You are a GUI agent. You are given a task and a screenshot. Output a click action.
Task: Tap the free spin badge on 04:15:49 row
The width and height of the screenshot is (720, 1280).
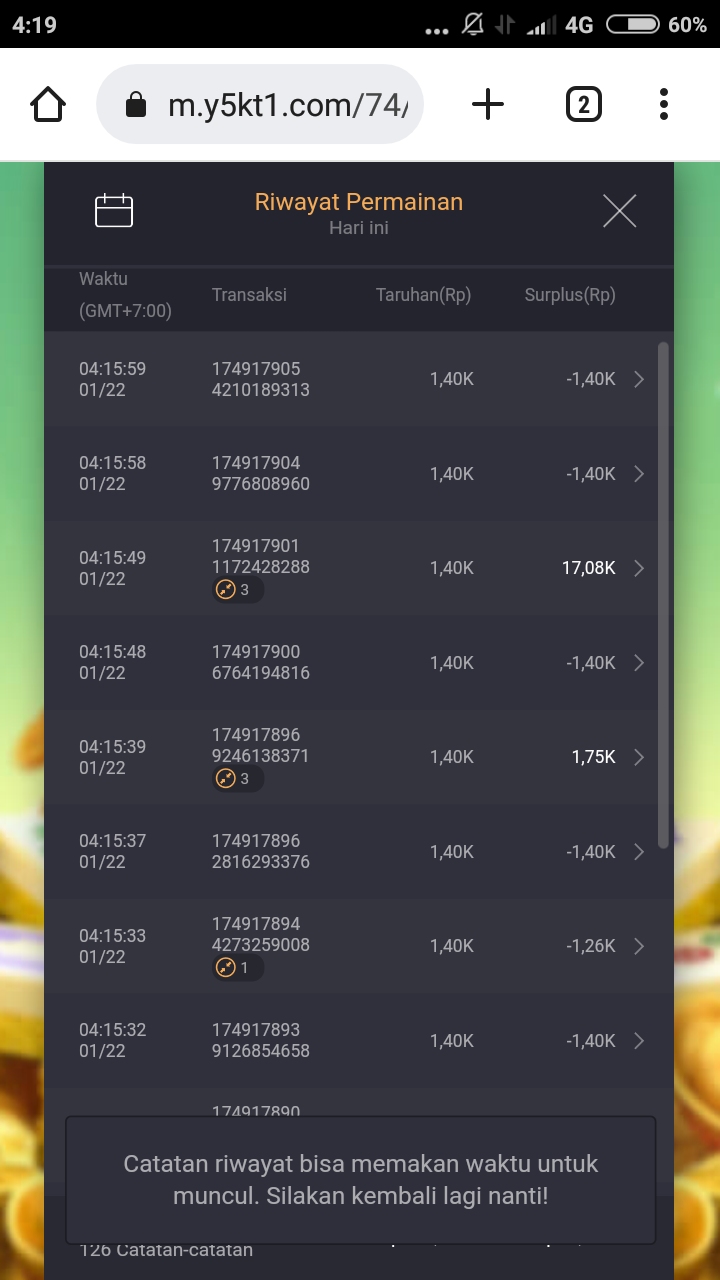pos(237,590)
